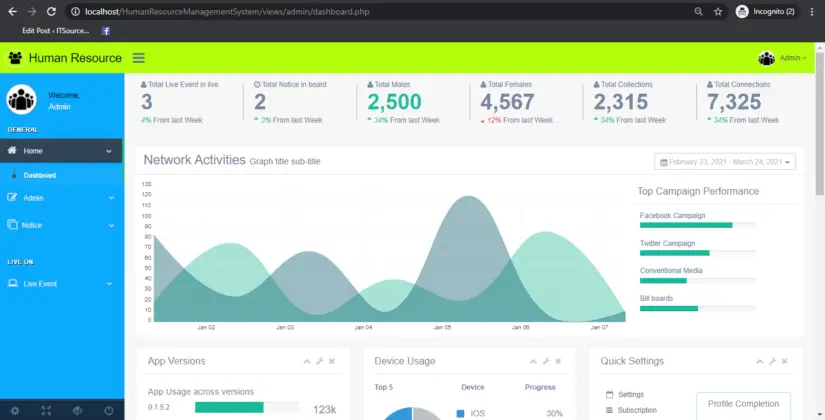
Task: Collapse the App Versions panel
Action: pos(306,361)
